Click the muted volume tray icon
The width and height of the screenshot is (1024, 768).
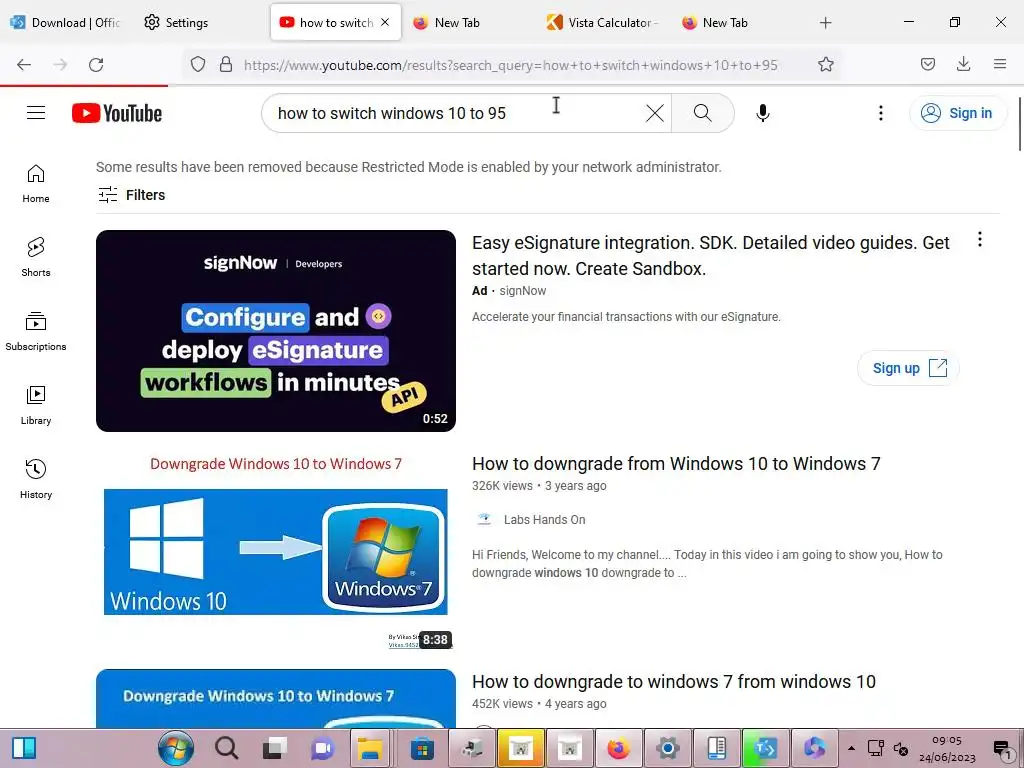[x=901, y=748]
